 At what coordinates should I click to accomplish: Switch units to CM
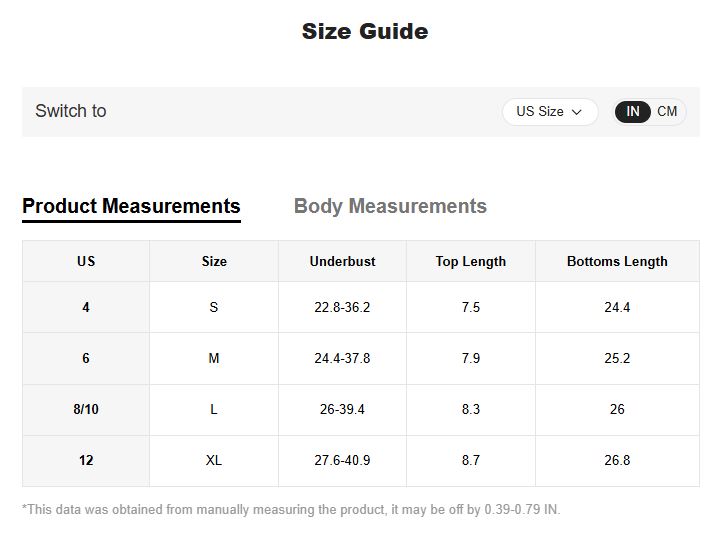click(x=667, y=112)
